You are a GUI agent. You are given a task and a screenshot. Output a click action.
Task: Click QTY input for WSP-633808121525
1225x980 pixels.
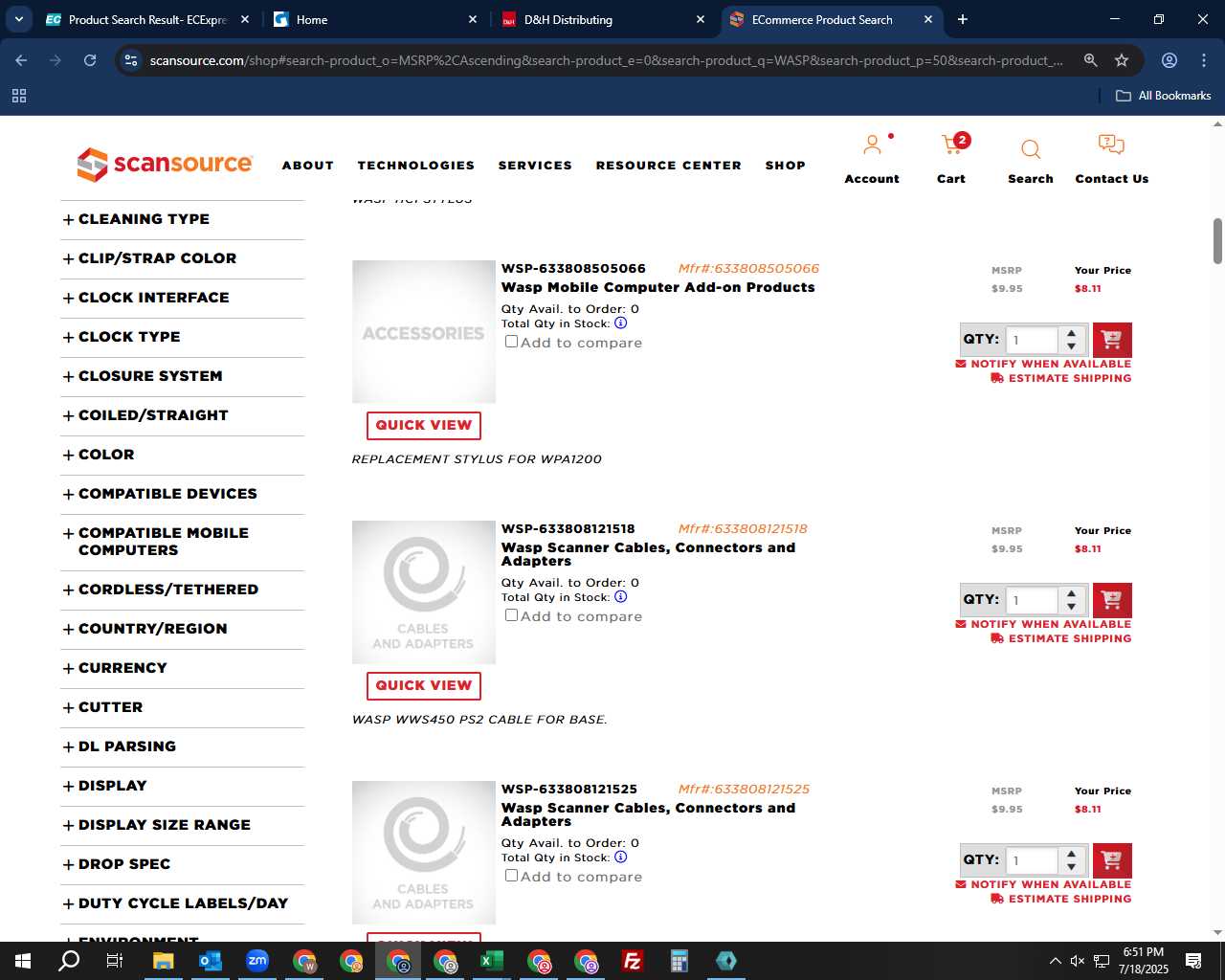pyautogui.click(x=1034, y=860)
